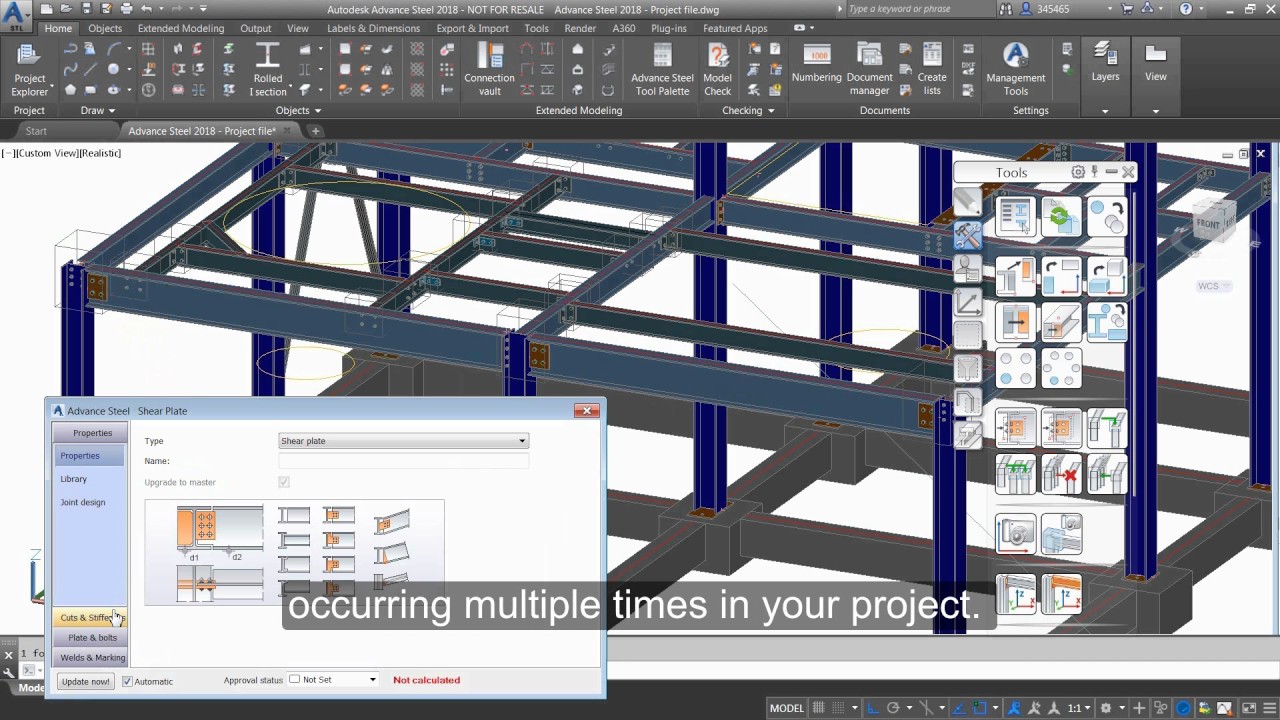Go to Joint design in the dialog sidebar
This screenshot has height=720, width=1280.
point(82,502)
